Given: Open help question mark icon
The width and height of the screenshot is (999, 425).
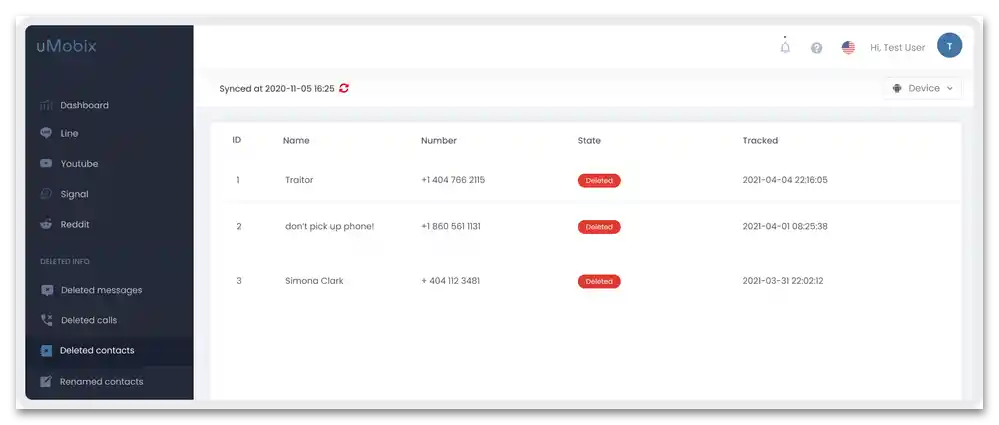Looking at the screenshot, I should (x=816, y=48).
